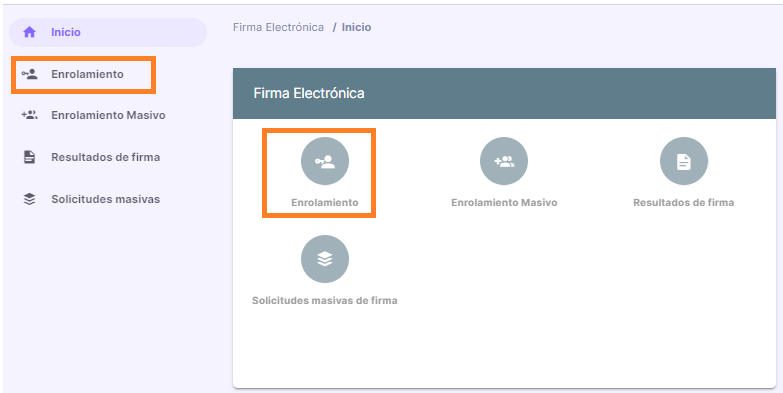Select Resultados de firma card label

click(x=684, y=203)
